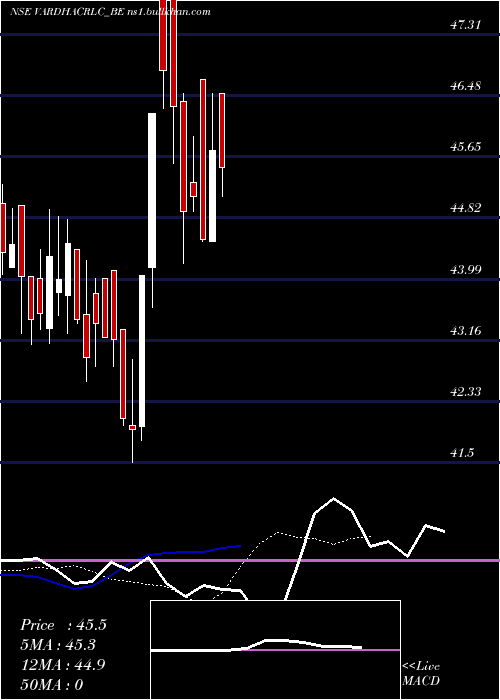This screenshot has width=500, height=700.
Task: Click the 43.16 price axis label
Action: (466, 331)
